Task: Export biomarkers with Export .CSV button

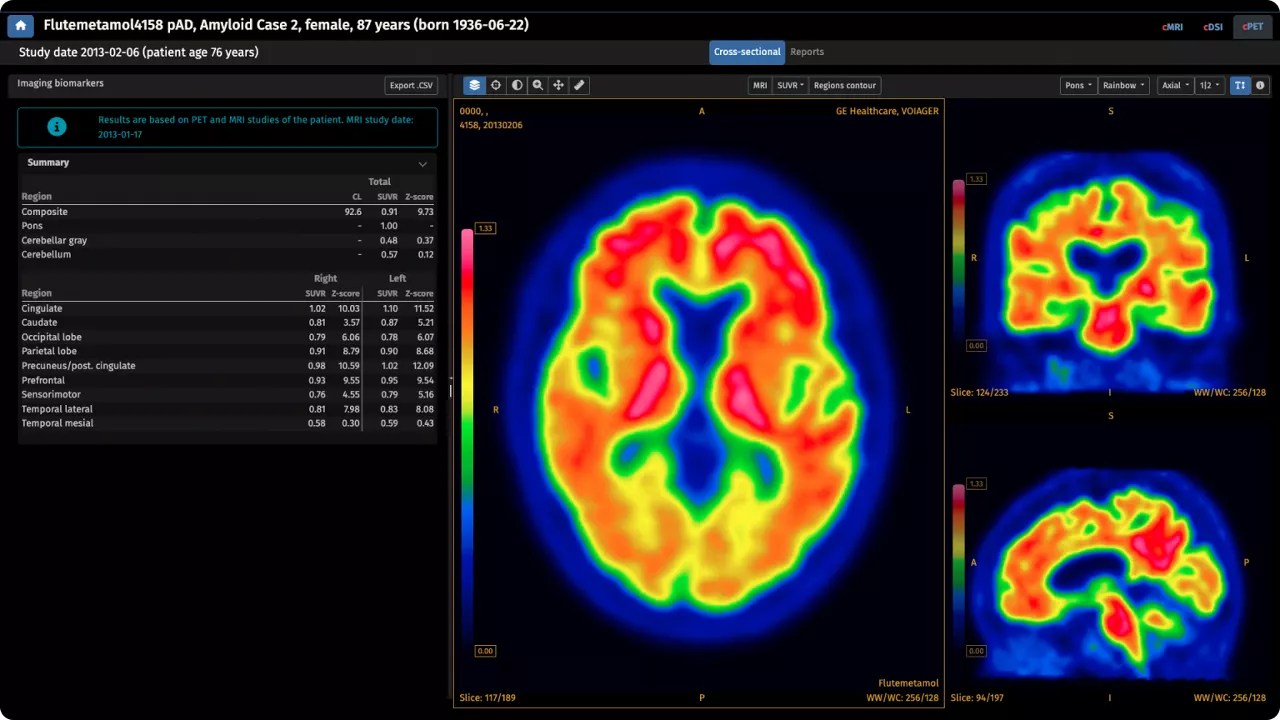Action: point(411,85)
